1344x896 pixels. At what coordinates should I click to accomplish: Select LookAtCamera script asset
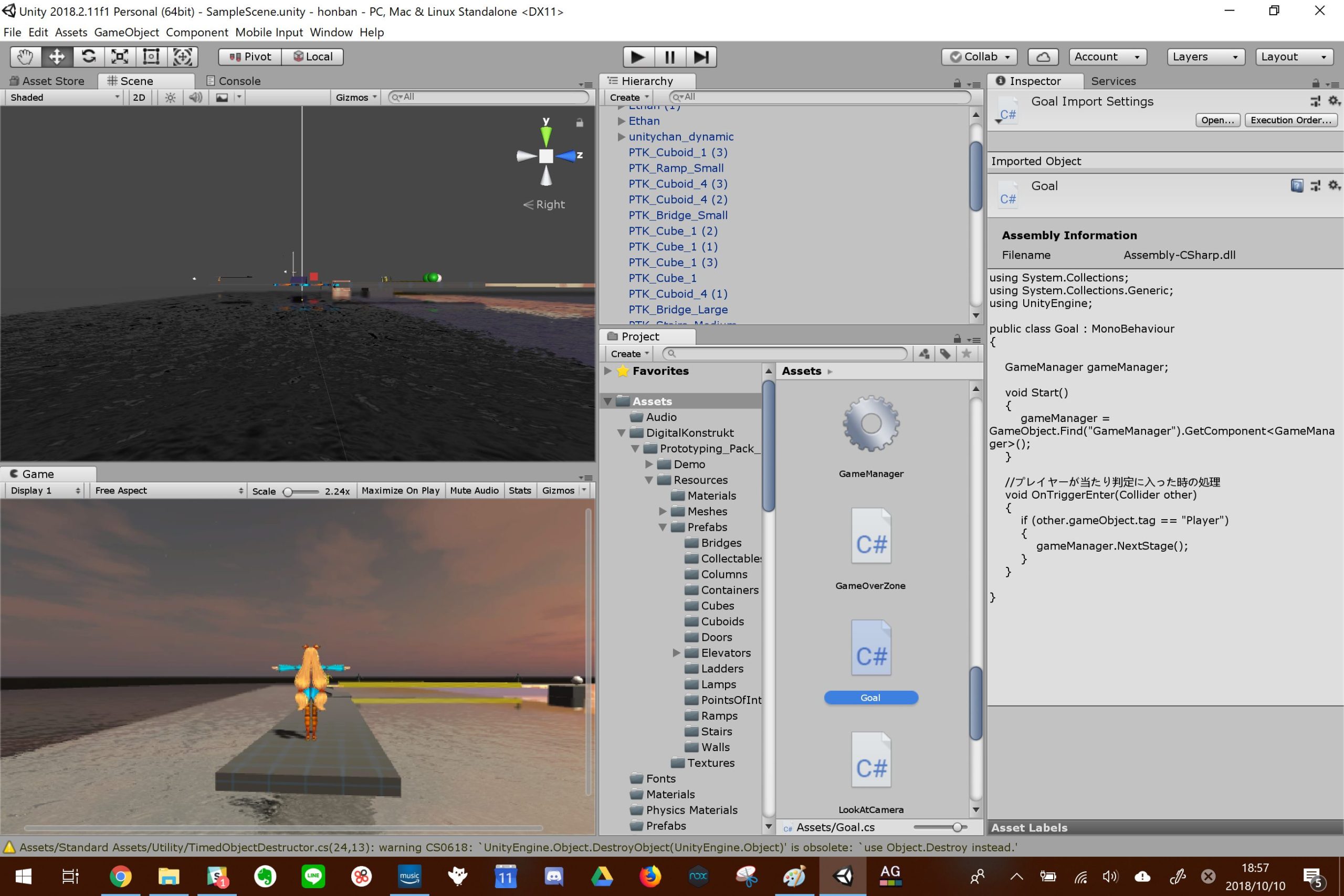click(x=871, y=760)
